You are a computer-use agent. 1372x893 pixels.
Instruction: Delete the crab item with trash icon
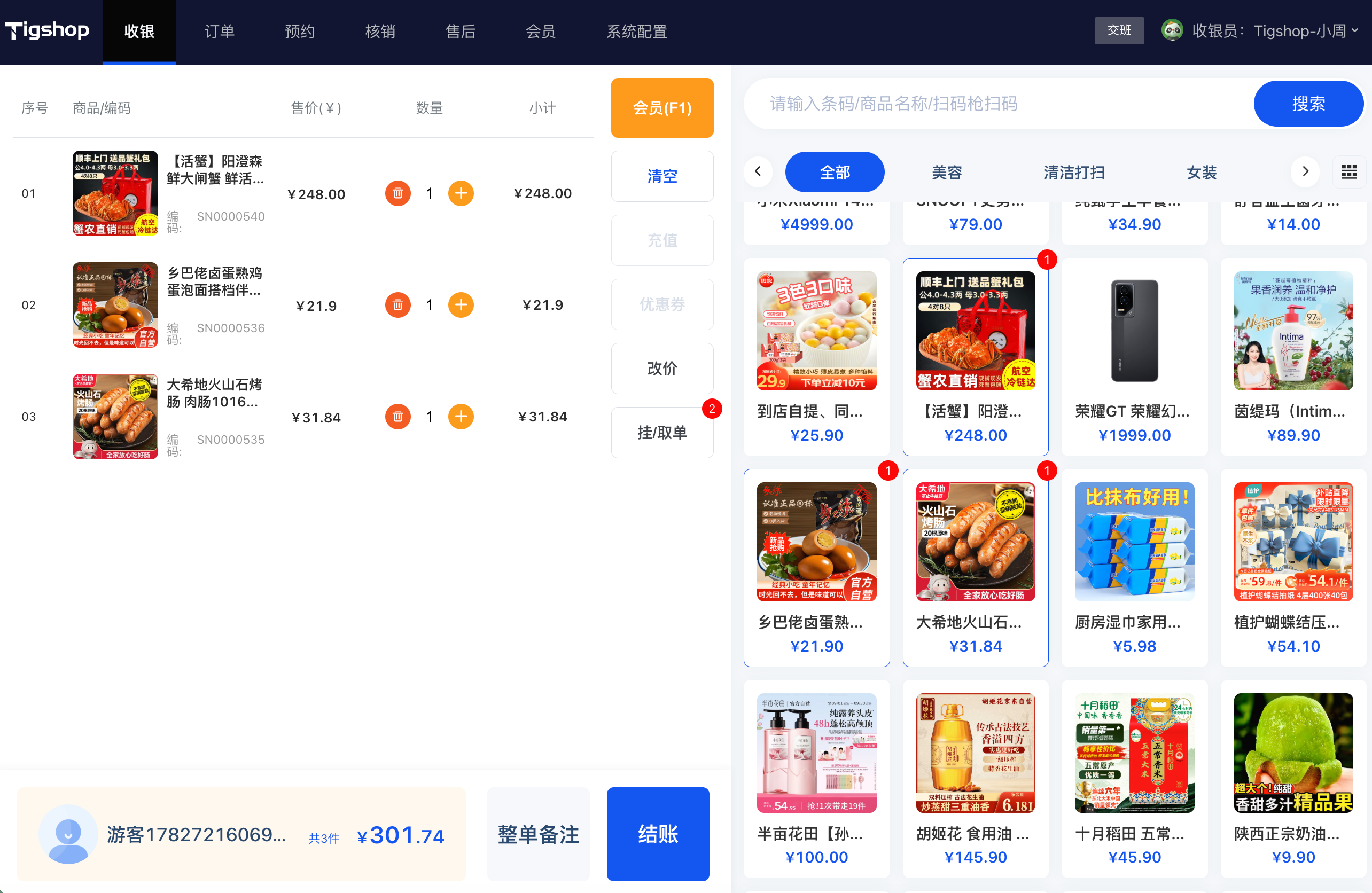click(x=398, y=193)
